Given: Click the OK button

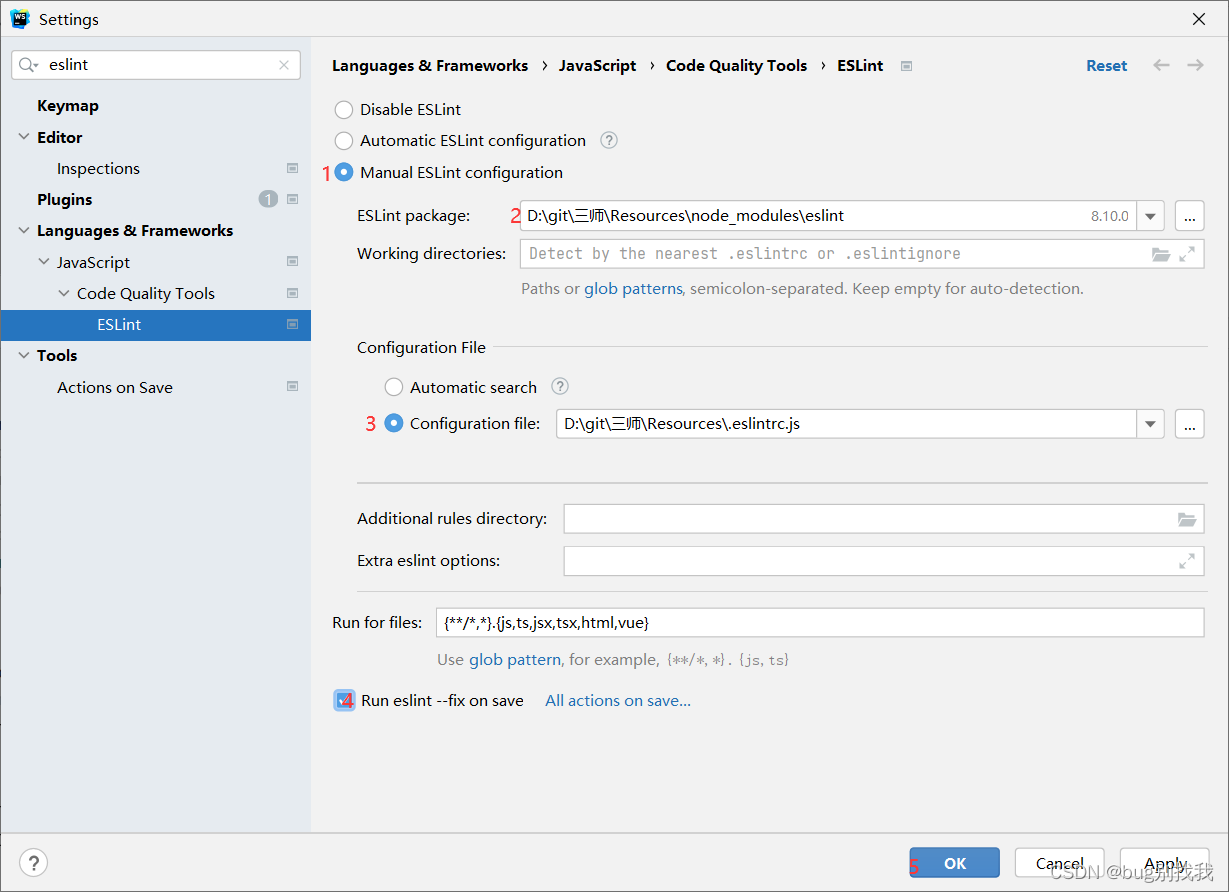Looking at the screenshot, I should (x=955, y=863).
